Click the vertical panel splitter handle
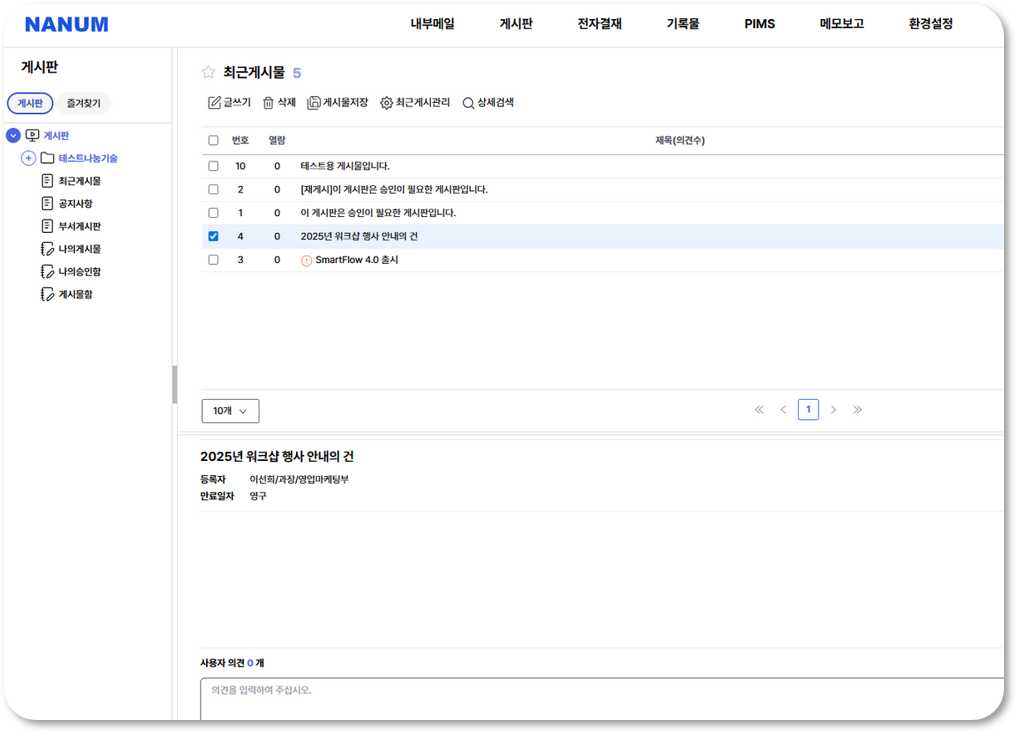This screenshot has width=1017, height=733. pos(175,384)
